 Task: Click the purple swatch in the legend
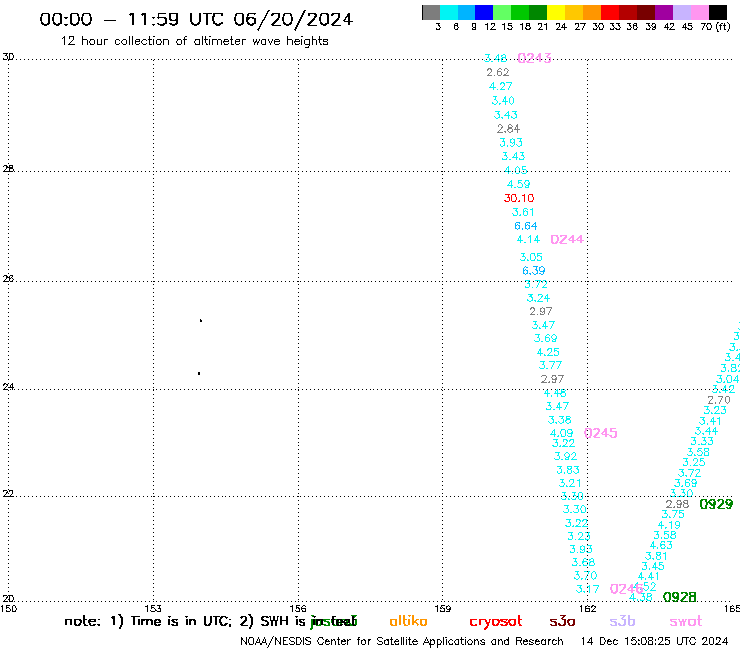pyautogui.click(x=664, y=12)
